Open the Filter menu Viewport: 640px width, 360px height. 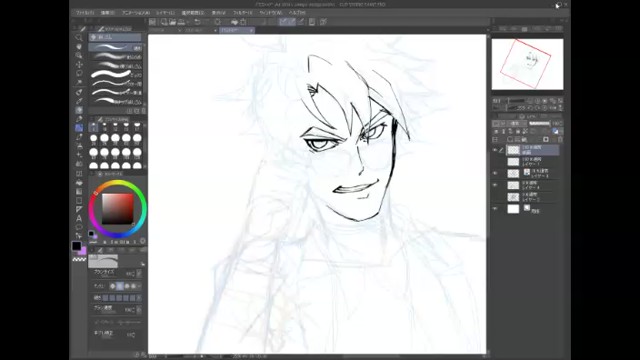pos(242,13)
